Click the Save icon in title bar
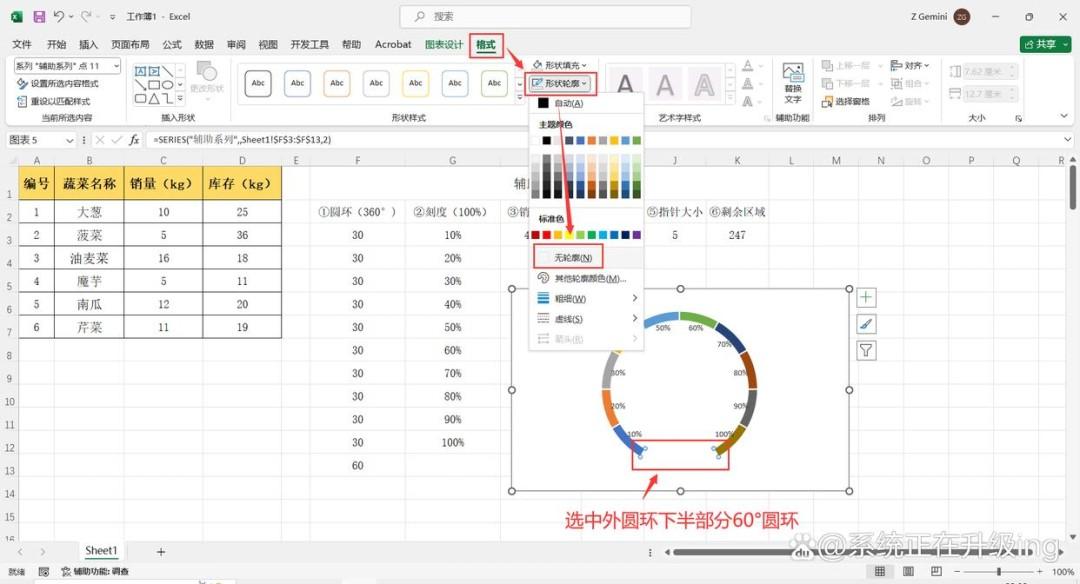1080x584 pixels. (x=39, y=17)
